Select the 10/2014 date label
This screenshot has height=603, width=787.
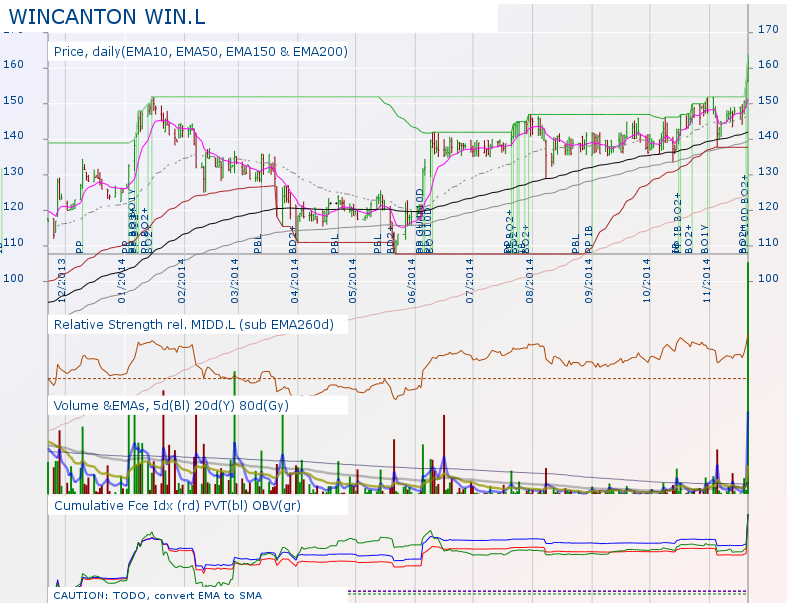pyautogui.click(x=646, y=280)
